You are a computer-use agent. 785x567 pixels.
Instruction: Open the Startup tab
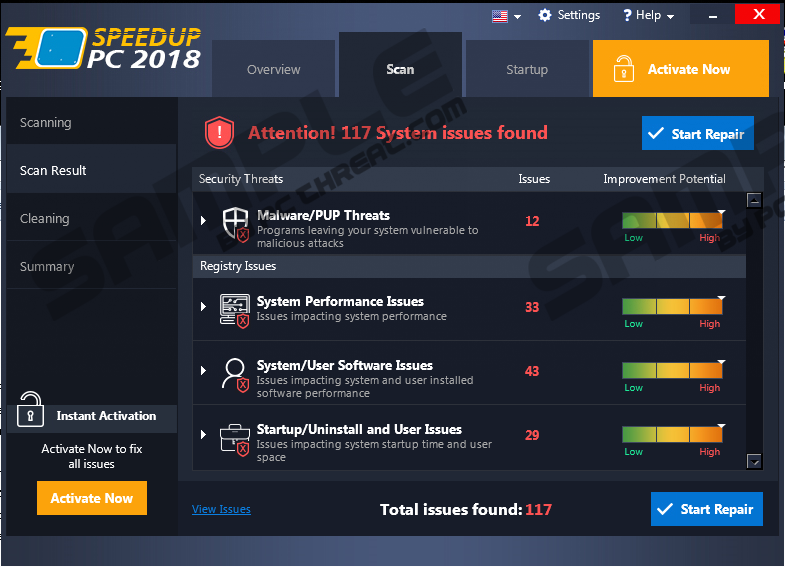(527, 69)
